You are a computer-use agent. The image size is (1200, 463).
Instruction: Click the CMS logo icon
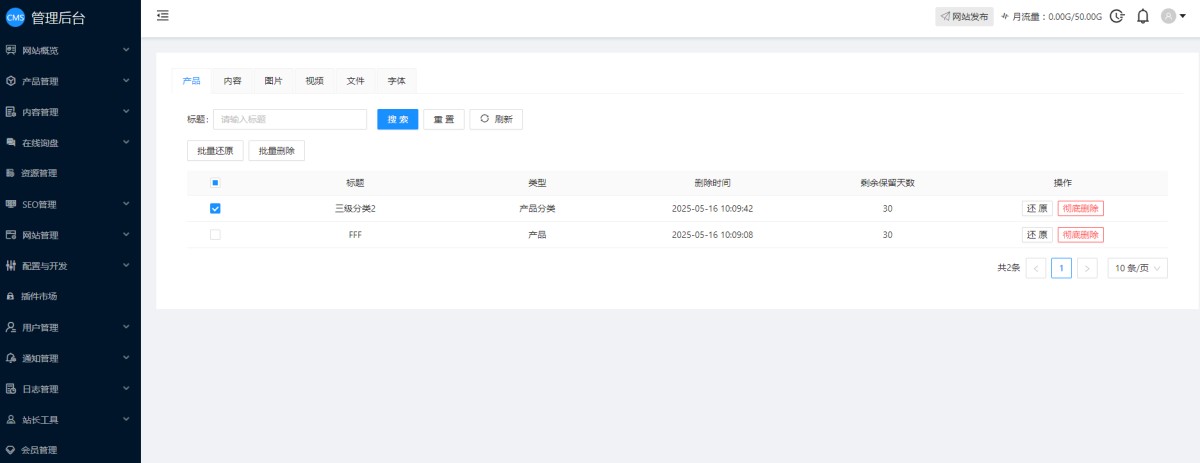tap(15, 18)
